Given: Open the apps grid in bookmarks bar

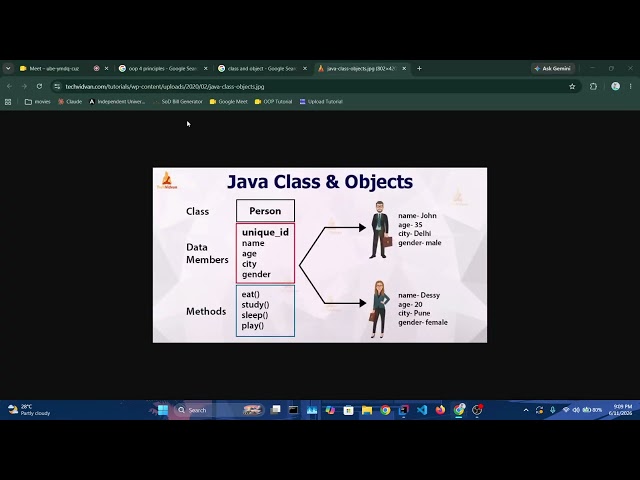Looking at the screenshot, I should pyautogui.click(x=8, y=102).
